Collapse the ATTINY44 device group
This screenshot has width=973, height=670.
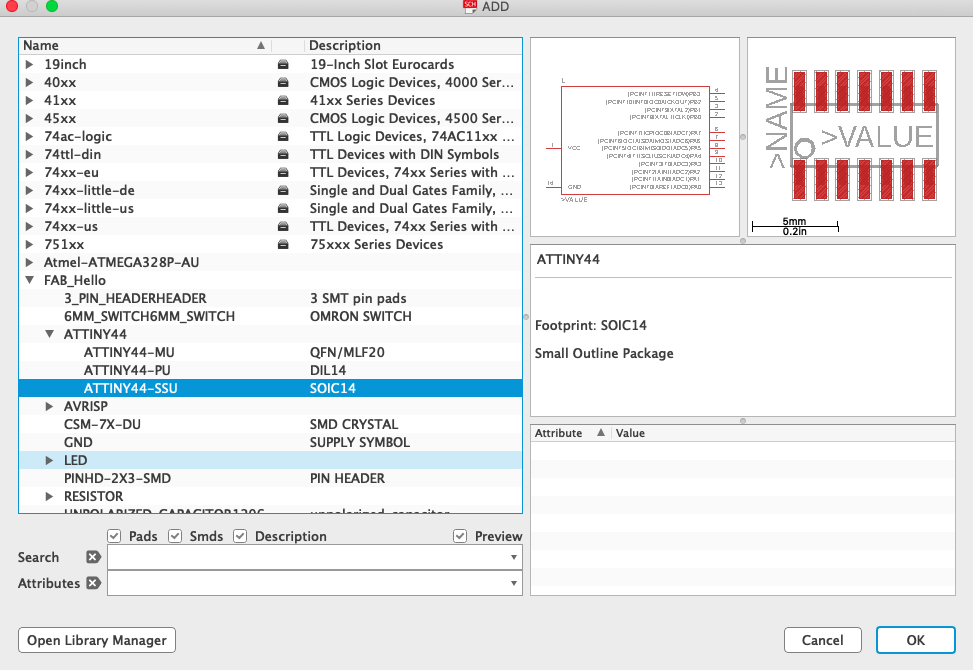click(x=49, y=334)
